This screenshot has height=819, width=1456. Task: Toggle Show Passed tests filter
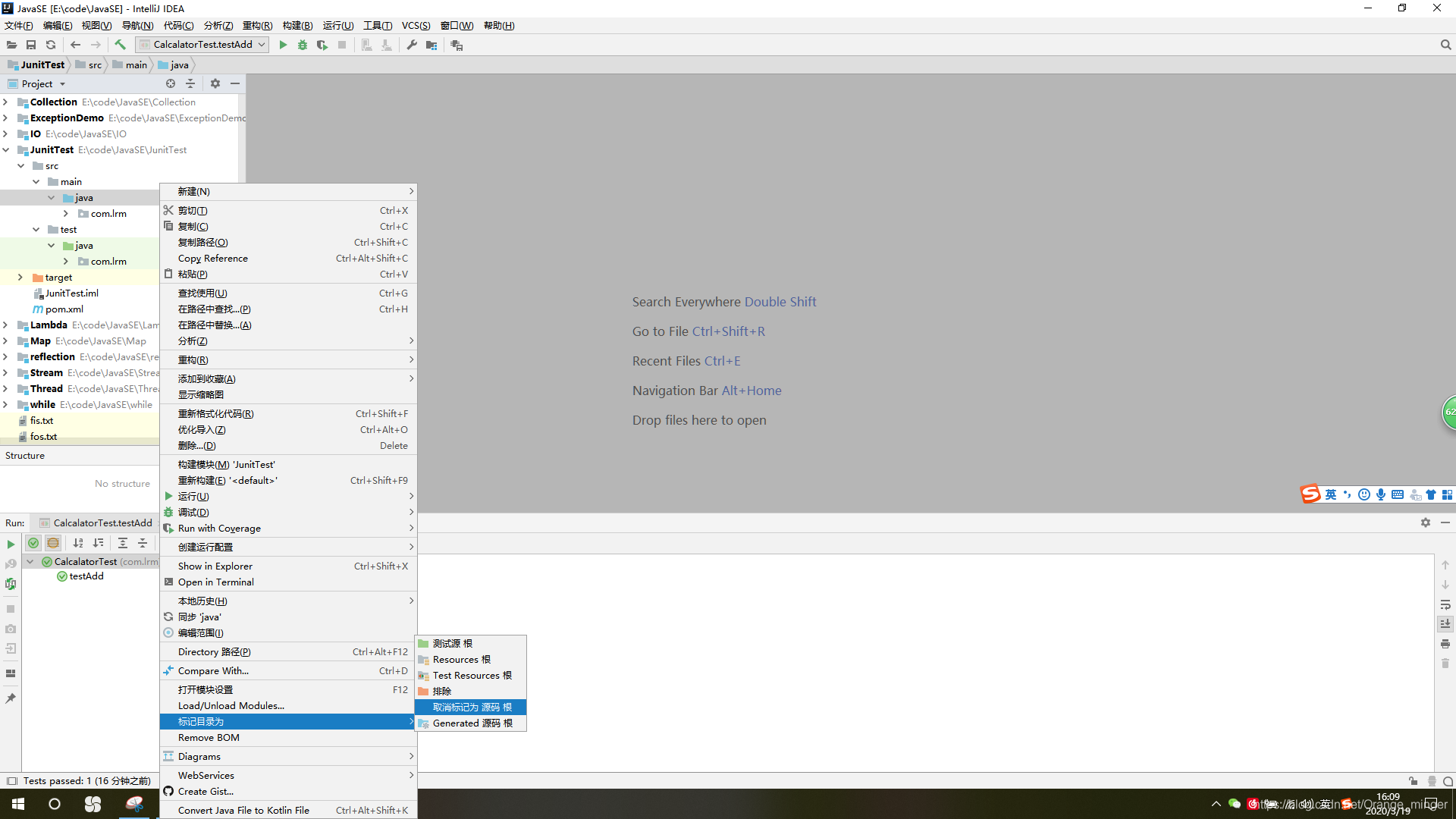coord(33,543)
